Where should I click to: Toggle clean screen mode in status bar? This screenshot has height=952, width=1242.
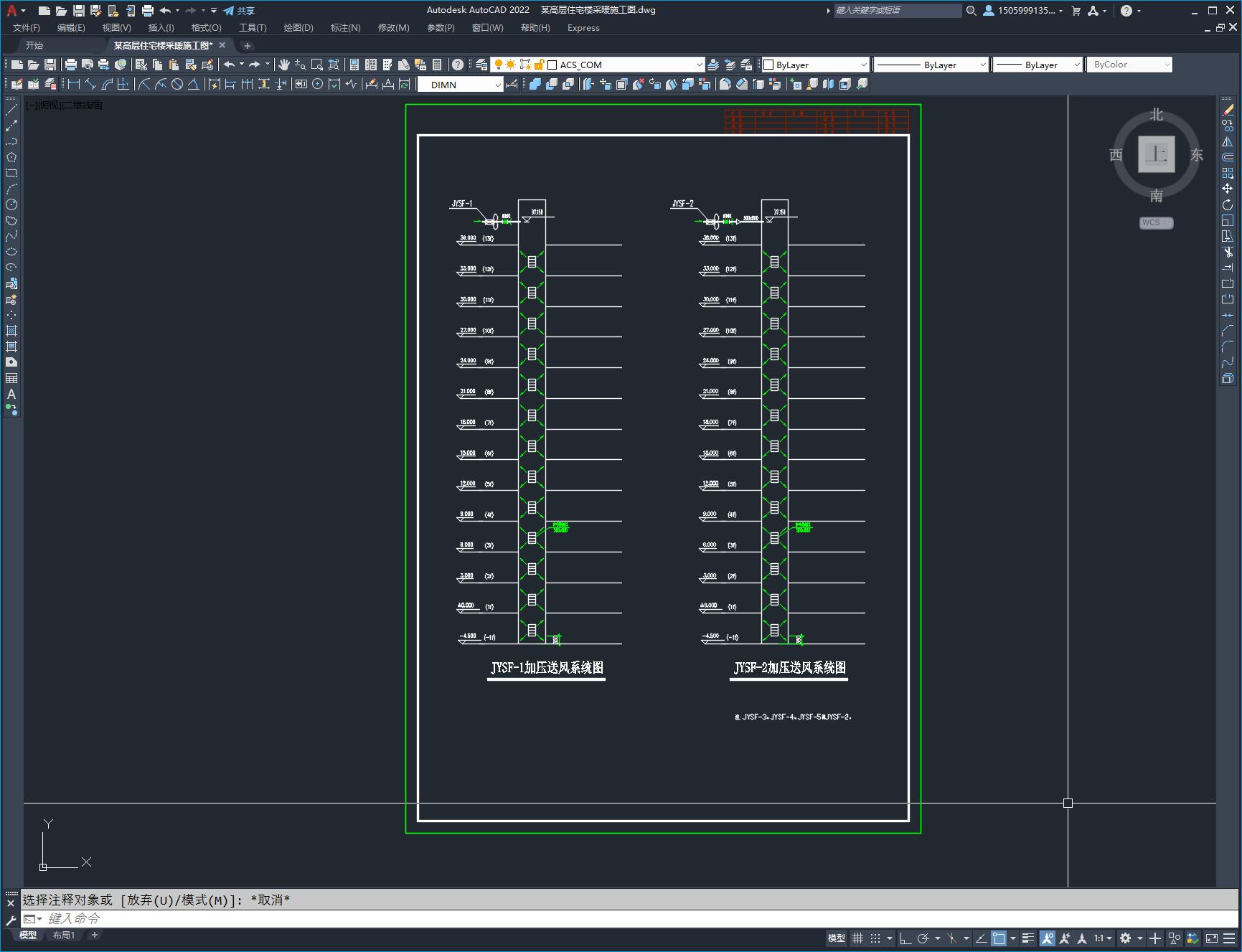click(x=1212, y=938)
